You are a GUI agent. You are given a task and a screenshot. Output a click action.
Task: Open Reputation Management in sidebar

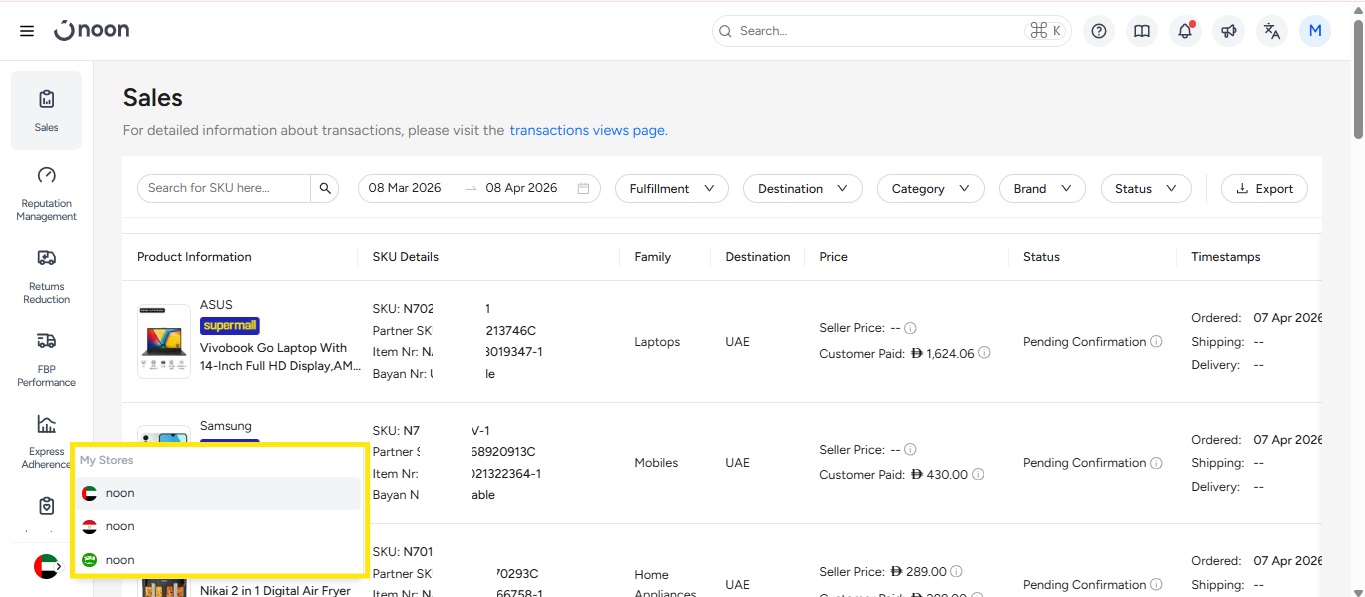46,194
